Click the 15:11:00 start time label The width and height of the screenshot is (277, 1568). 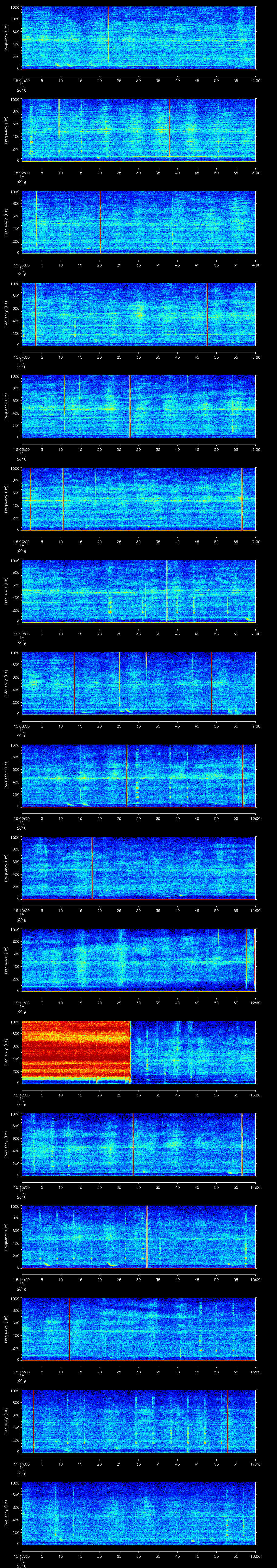(21, 1003)
